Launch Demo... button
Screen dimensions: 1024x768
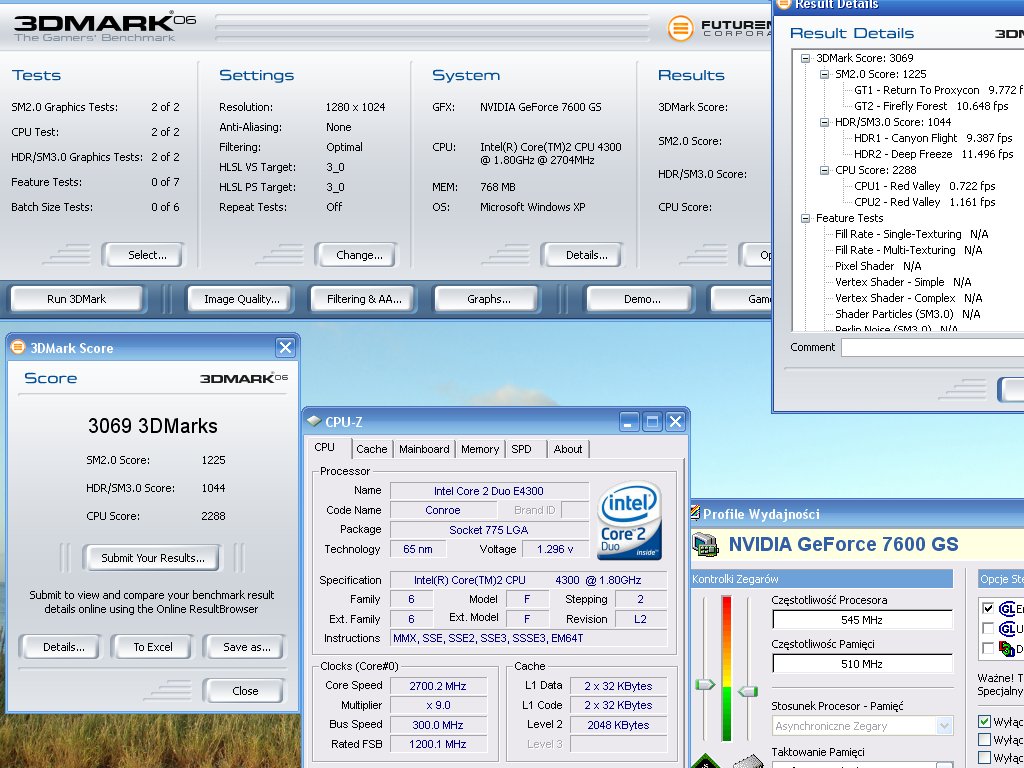click(x=641, y=298)
